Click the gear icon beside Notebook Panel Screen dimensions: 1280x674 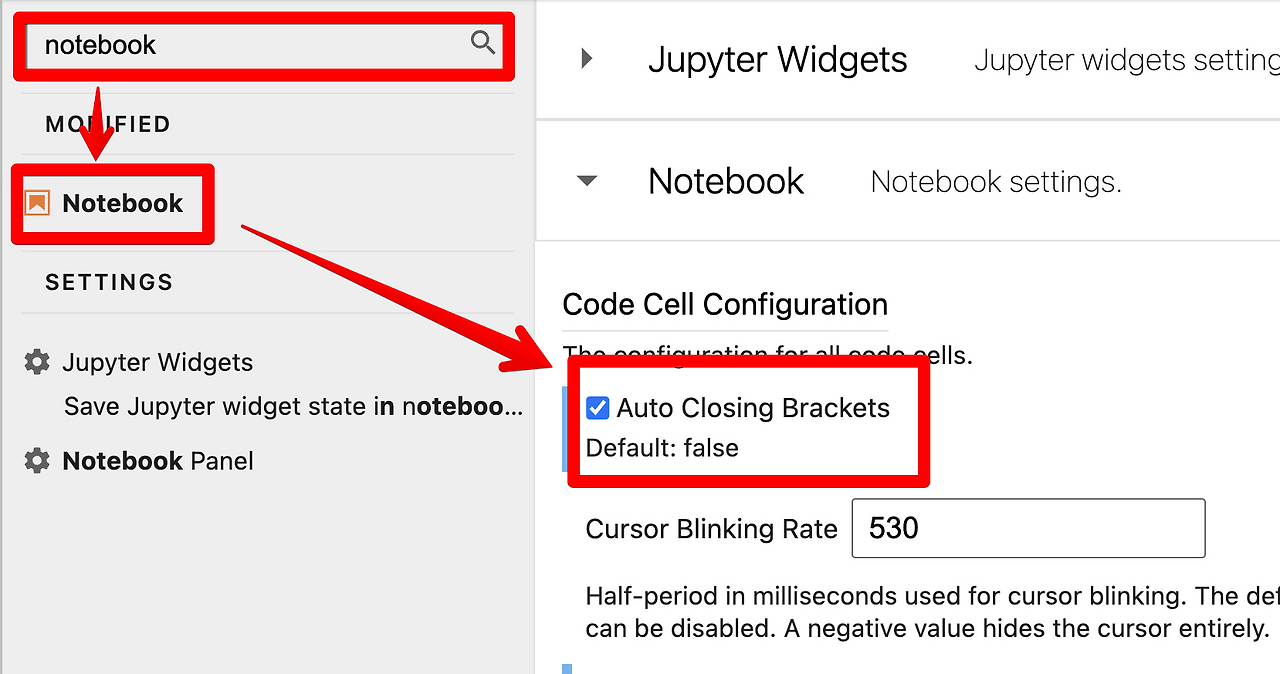pos(37,461)
